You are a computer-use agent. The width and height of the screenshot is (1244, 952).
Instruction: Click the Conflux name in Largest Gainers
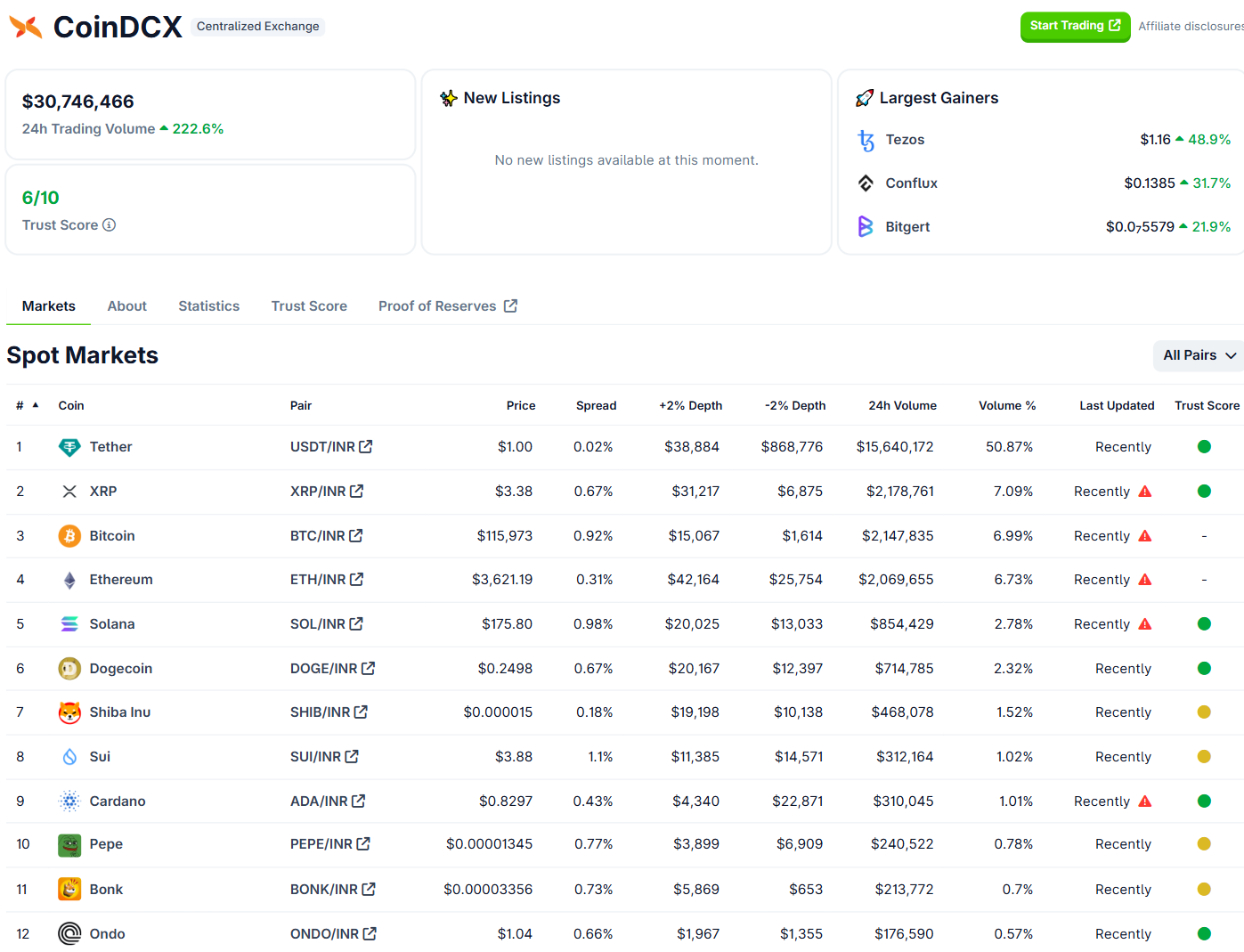911,183
